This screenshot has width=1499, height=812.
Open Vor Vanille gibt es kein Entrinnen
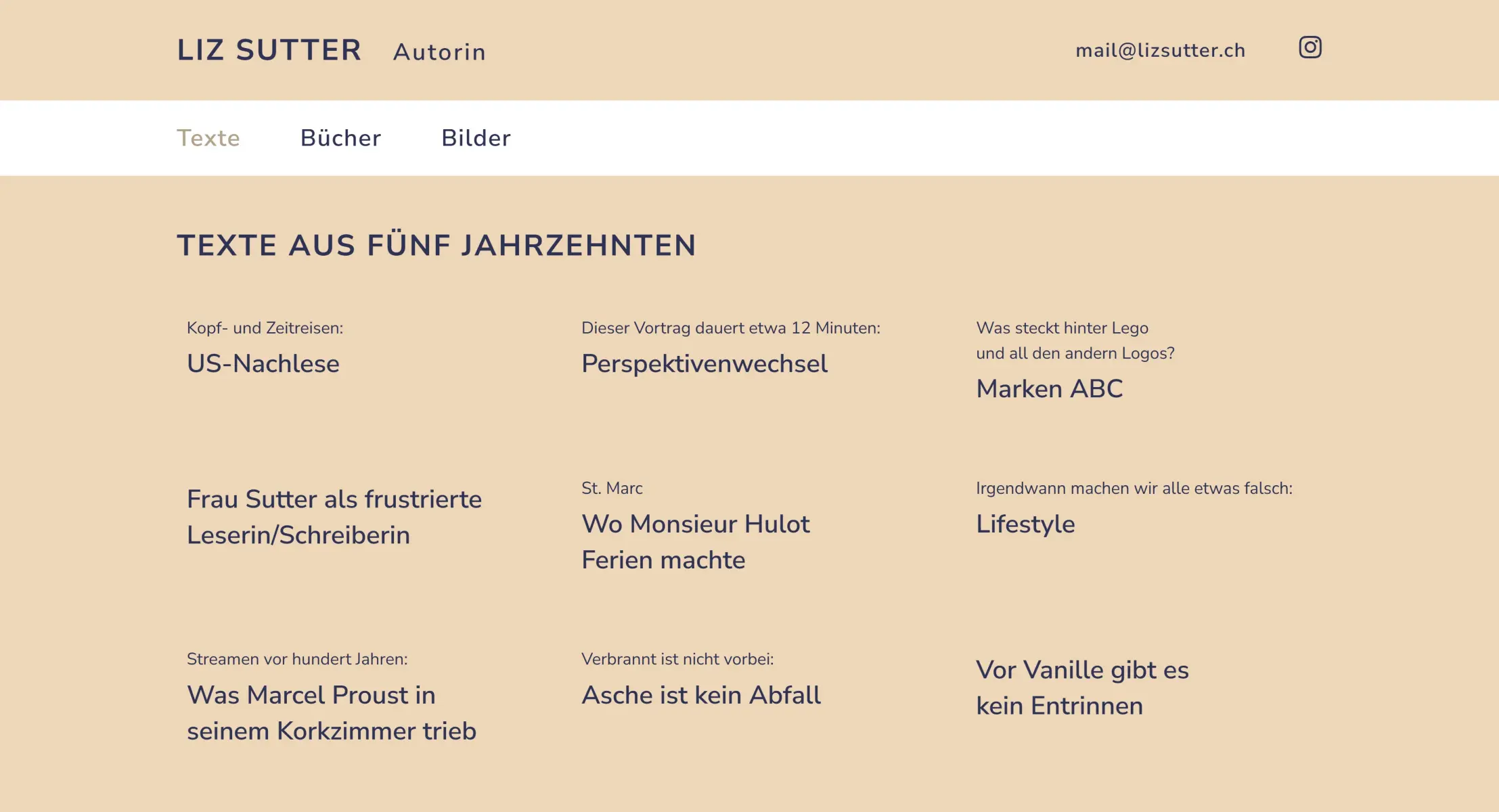point(1081,687)
